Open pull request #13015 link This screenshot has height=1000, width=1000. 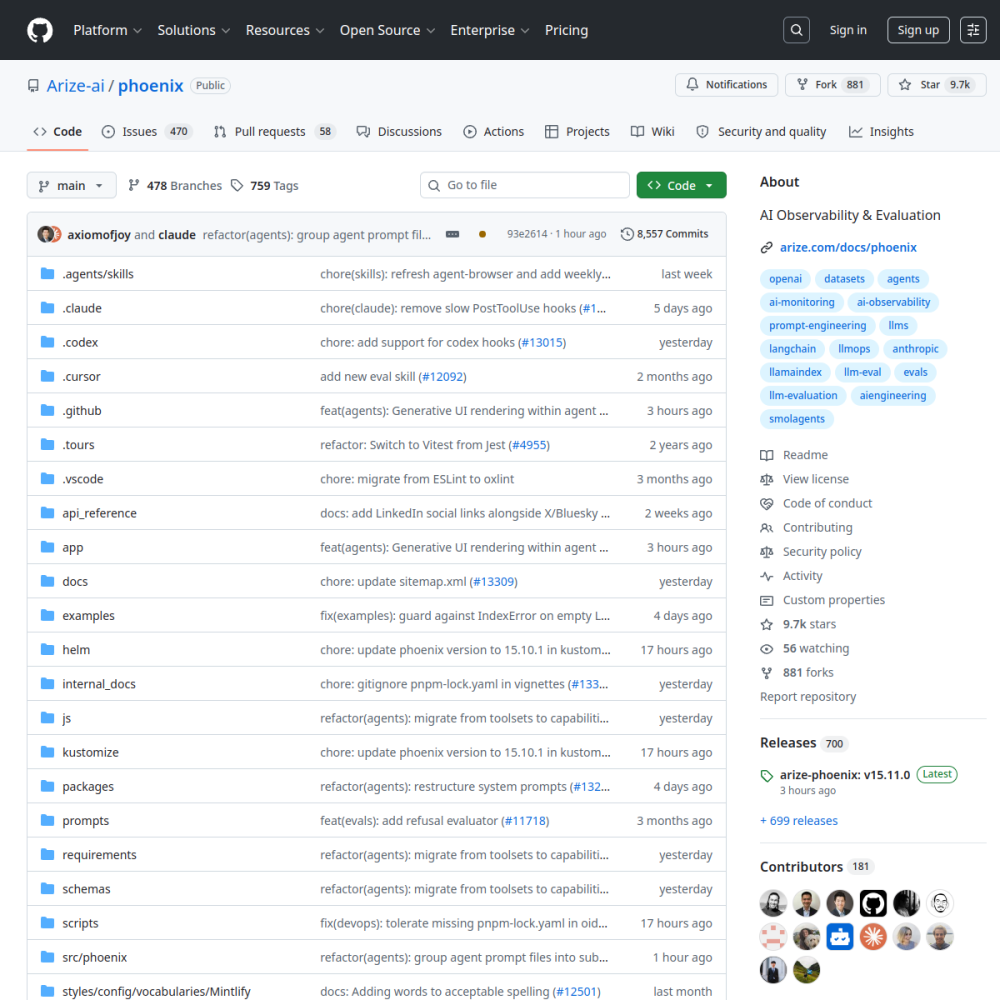[542, 342]
